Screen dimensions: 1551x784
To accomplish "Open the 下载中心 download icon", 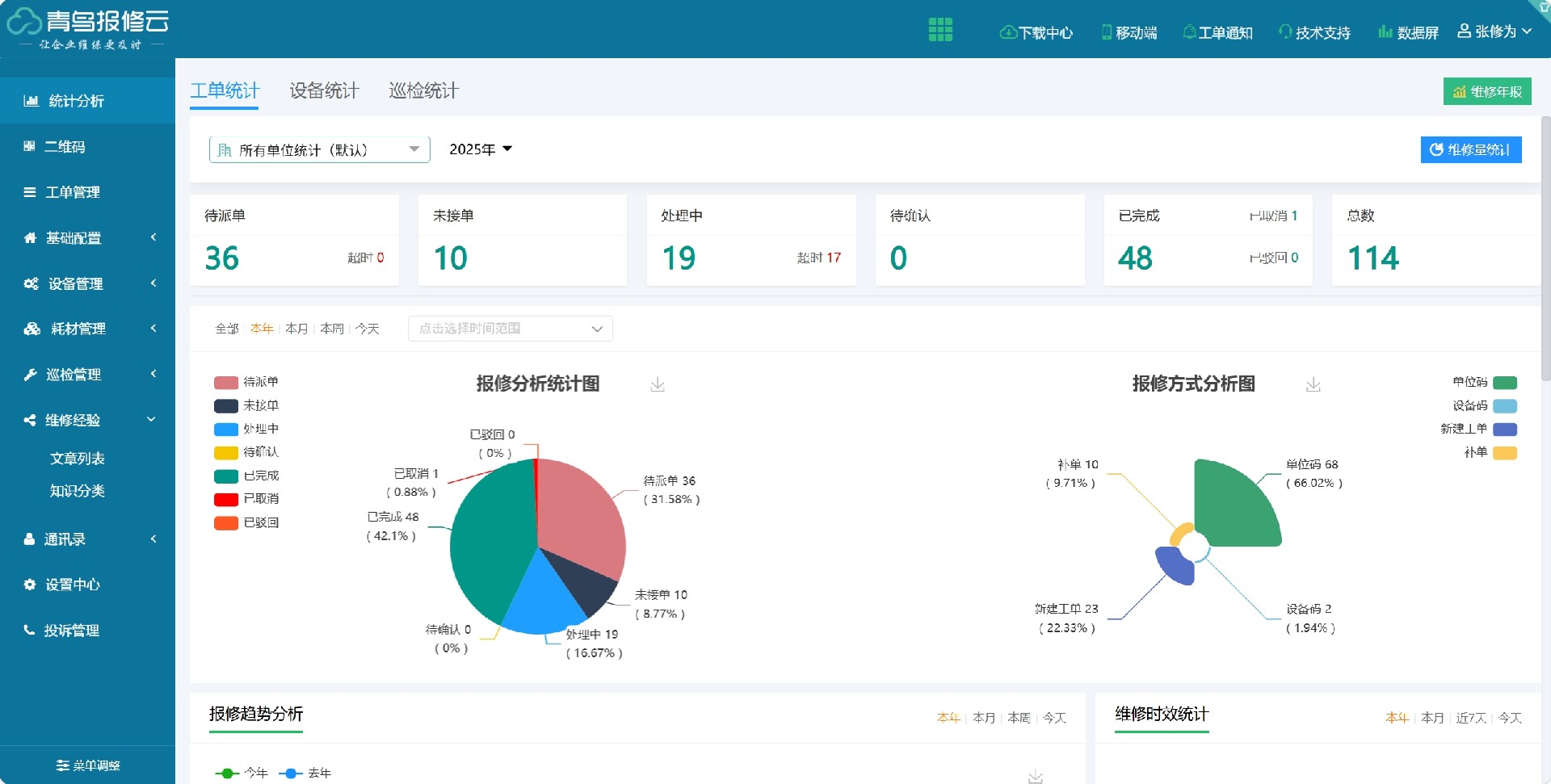I will click(x=1007, y=32).
